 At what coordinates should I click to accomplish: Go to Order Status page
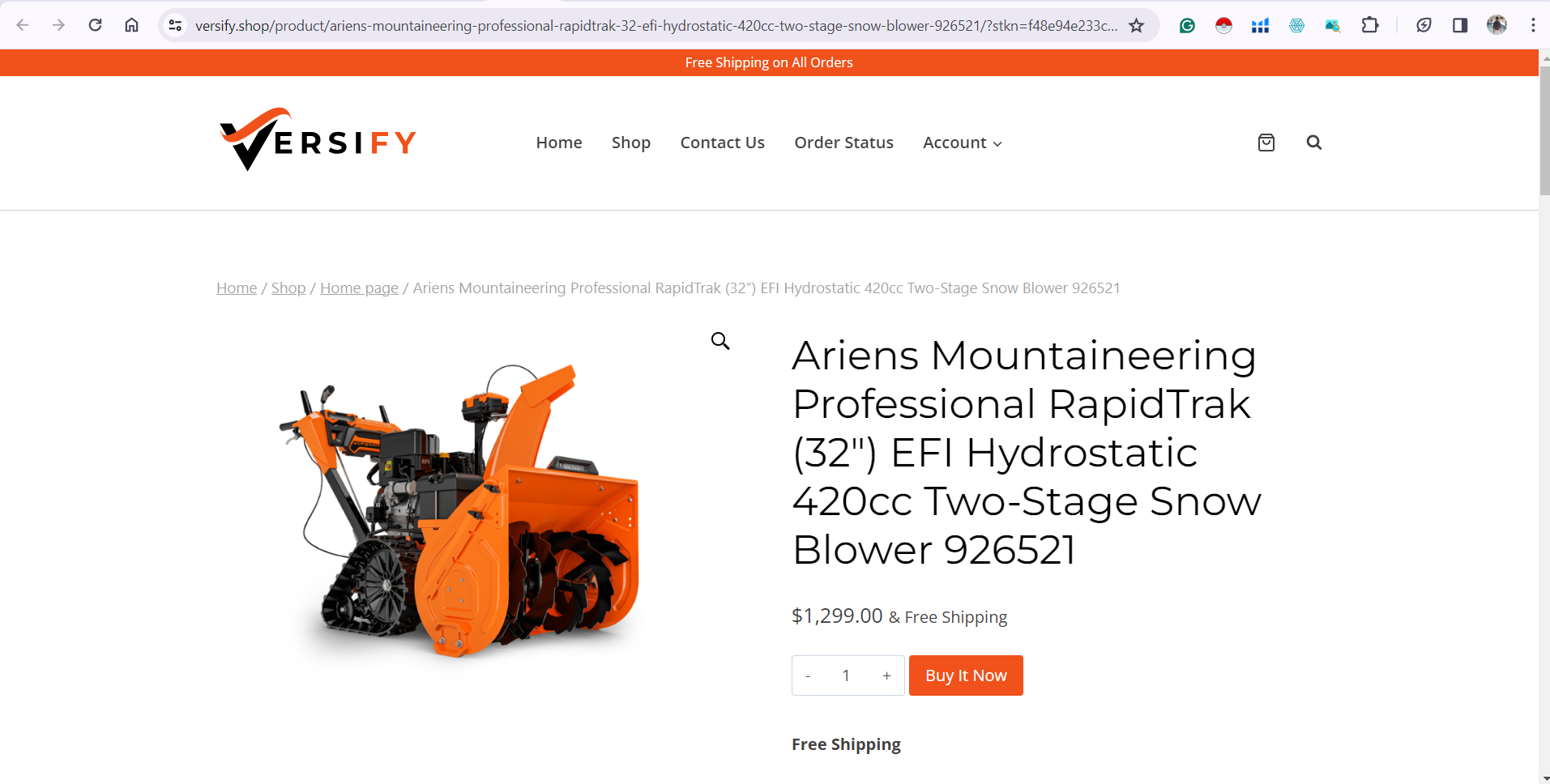pos(843,143)
